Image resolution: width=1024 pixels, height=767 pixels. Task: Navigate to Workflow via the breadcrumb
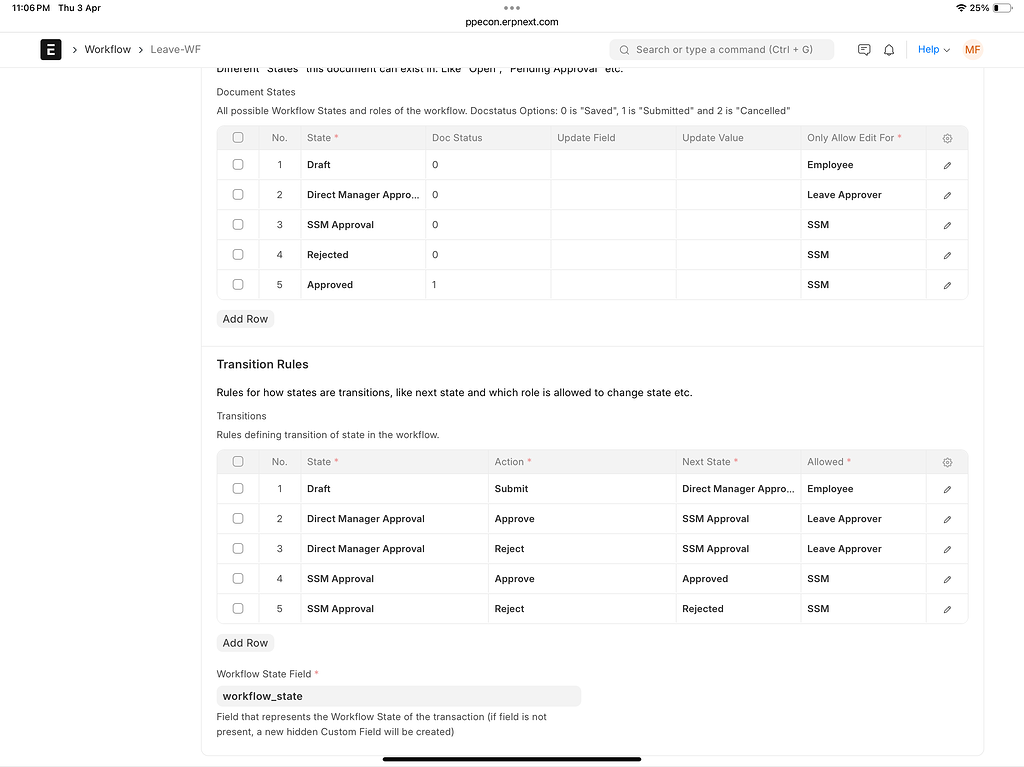(x=107, y=49)
